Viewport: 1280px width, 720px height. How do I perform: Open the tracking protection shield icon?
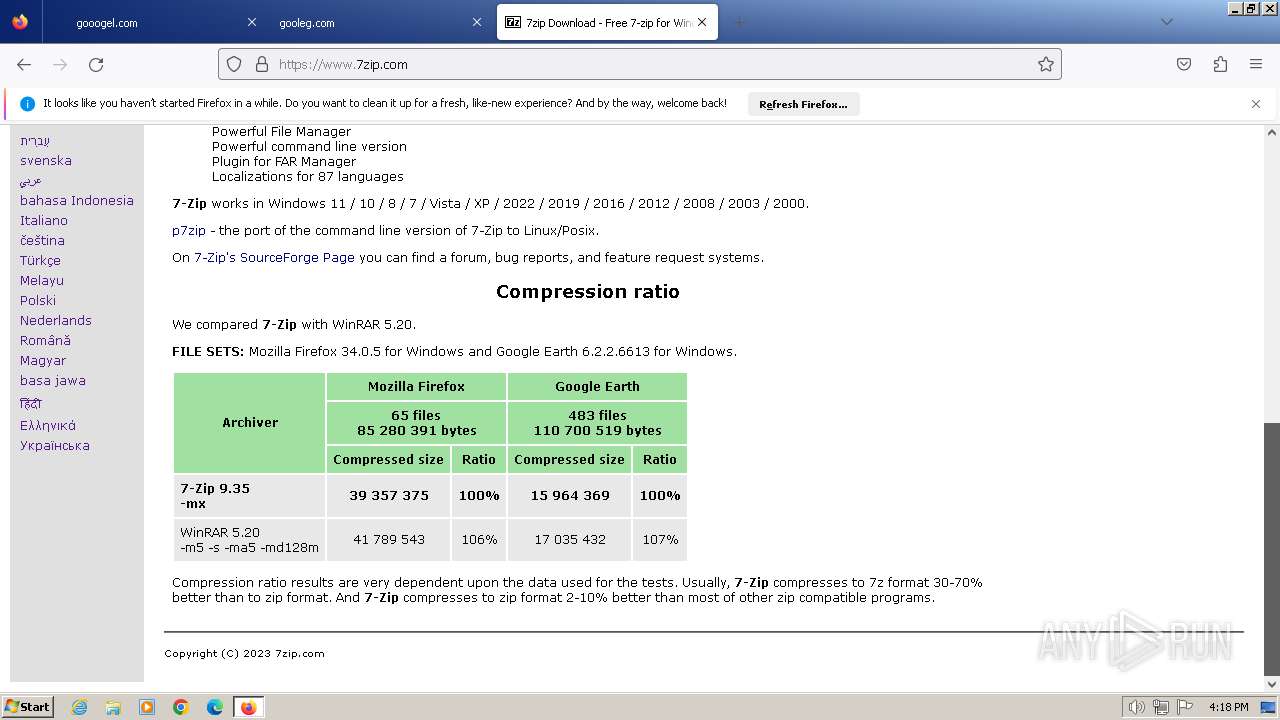(234, 64)
